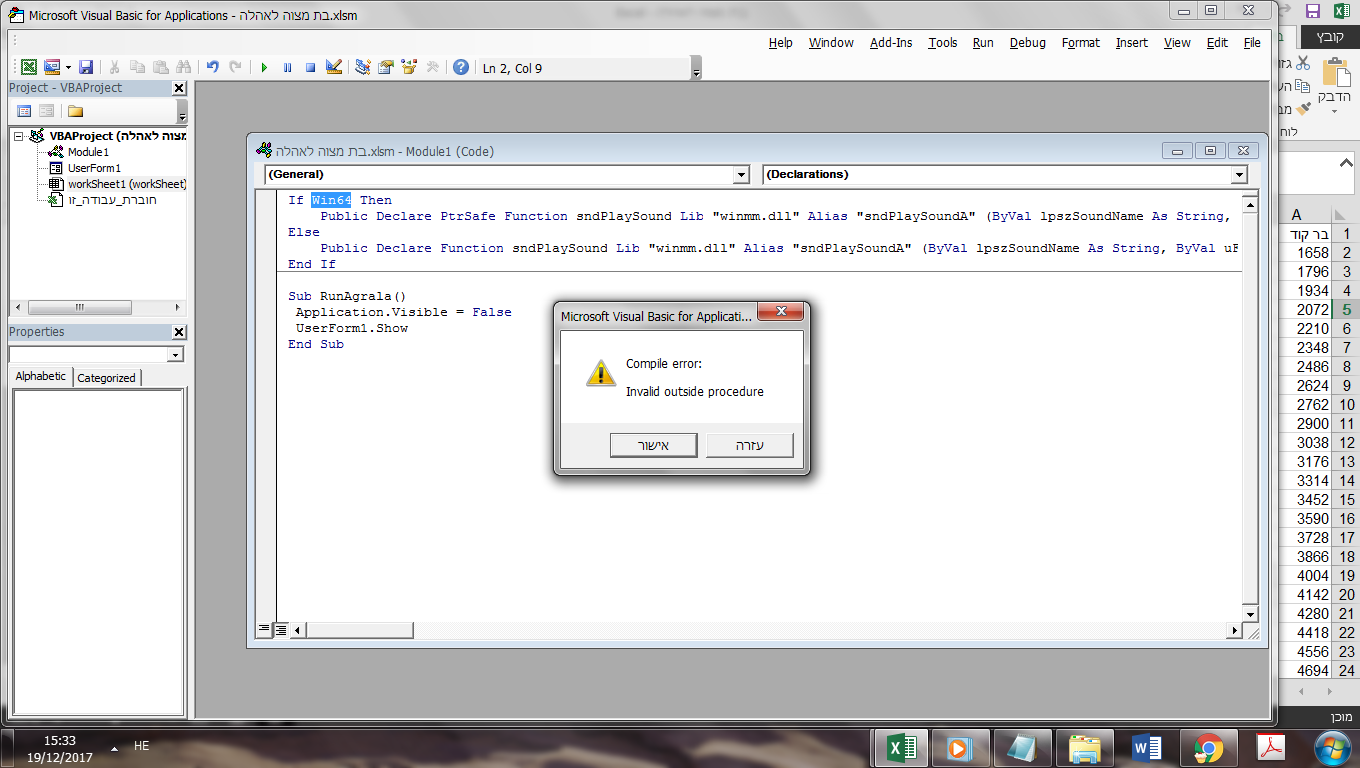Image resolution: width=1360 pixels, height=768 pixels.
Task: Click the Redo arrow icon
Action: pyautogui.click(x=235, y=67)
